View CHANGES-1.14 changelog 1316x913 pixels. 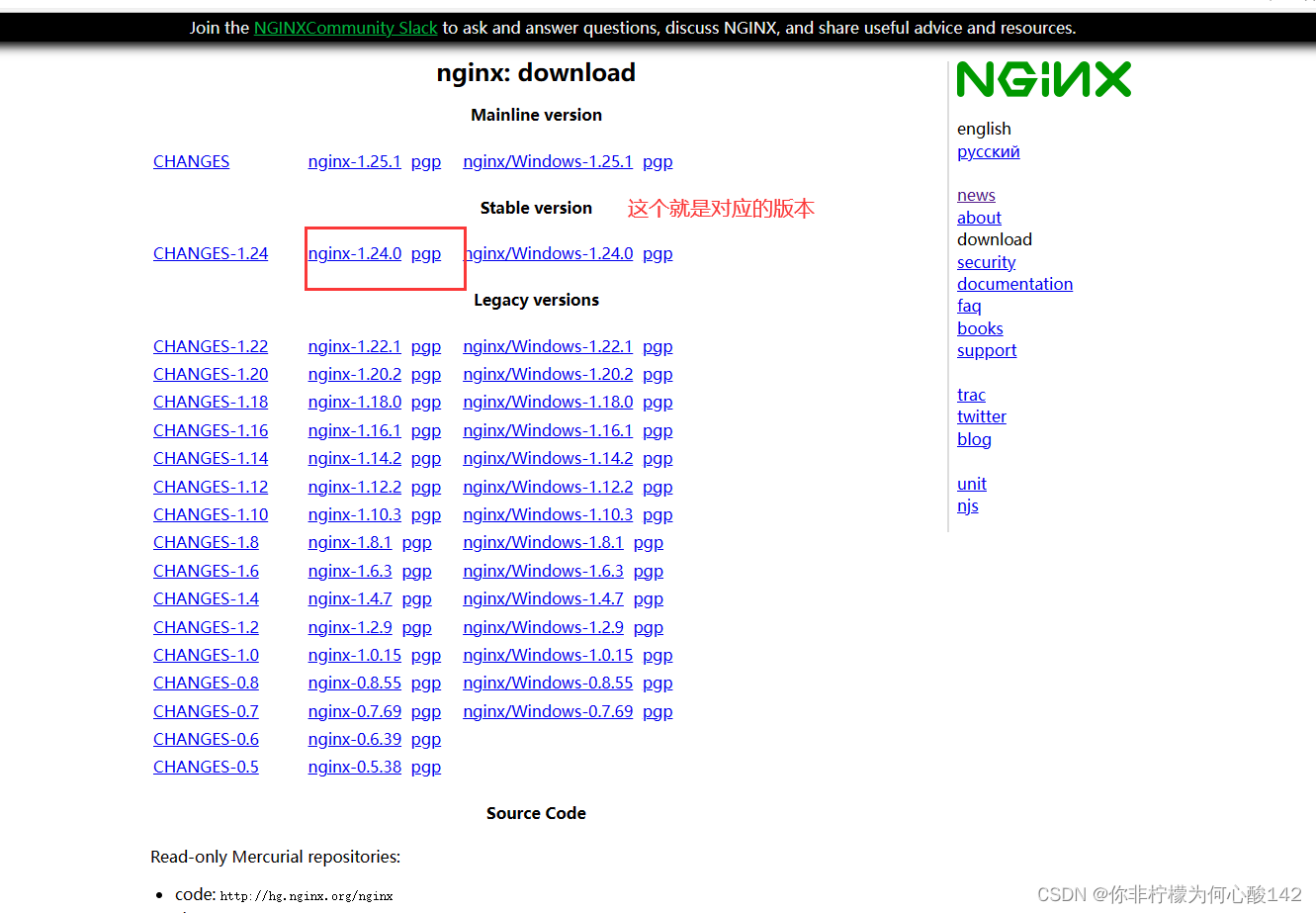pyautogui.click(x=210, y=458)
